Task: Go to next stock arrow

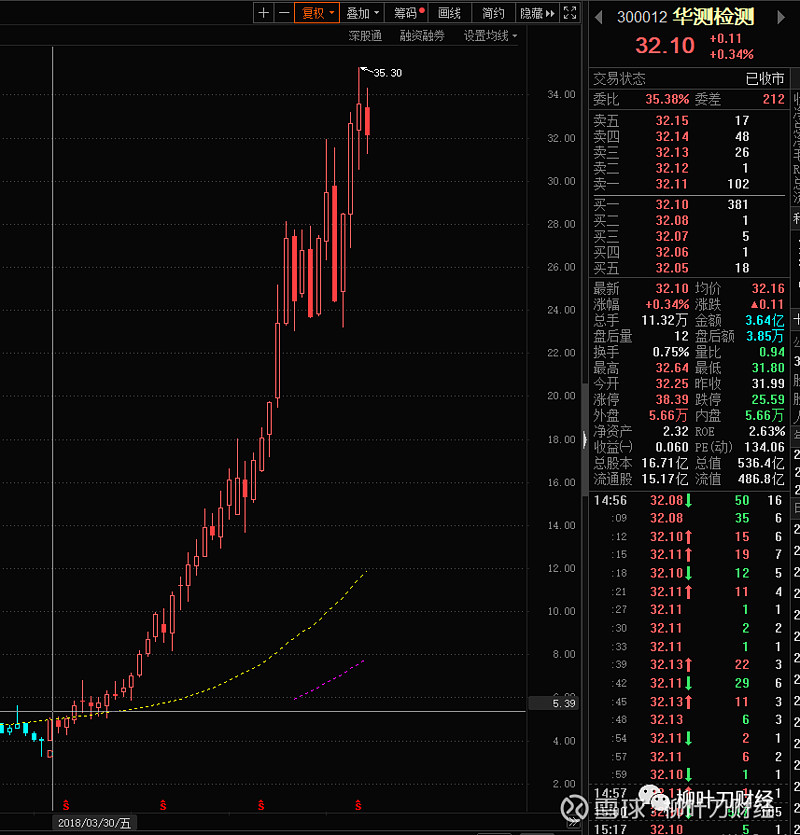Action: (781, 18)
